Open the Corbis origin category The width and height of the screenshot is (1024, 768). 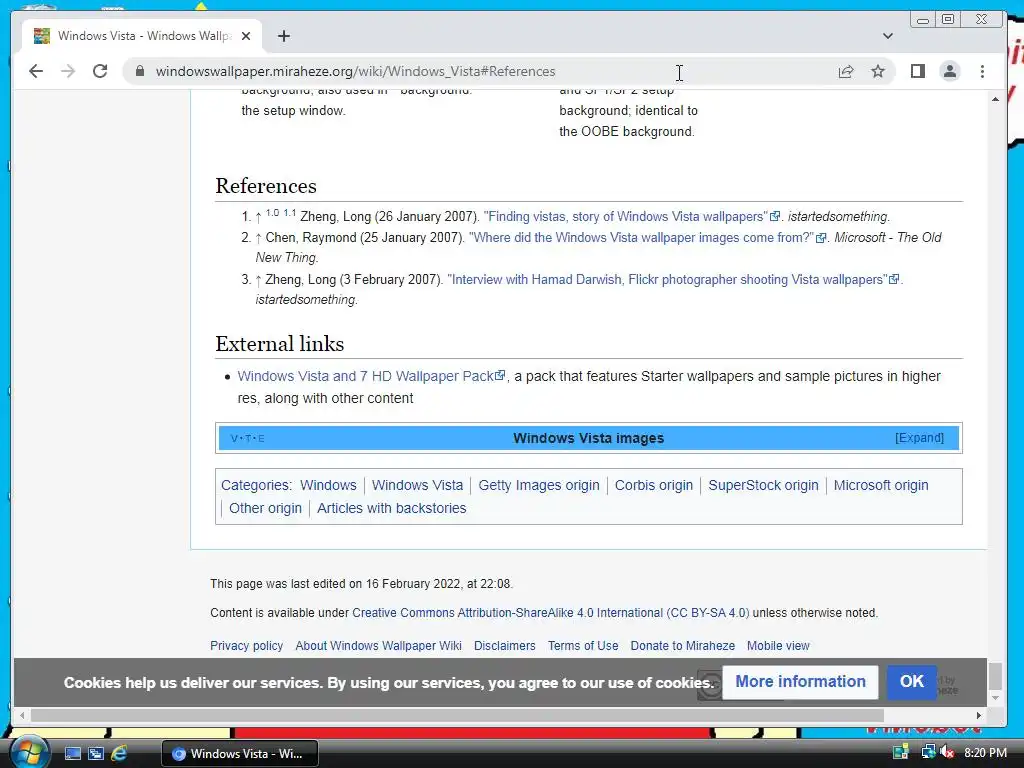pyautogui.click(x=654, y=485)
